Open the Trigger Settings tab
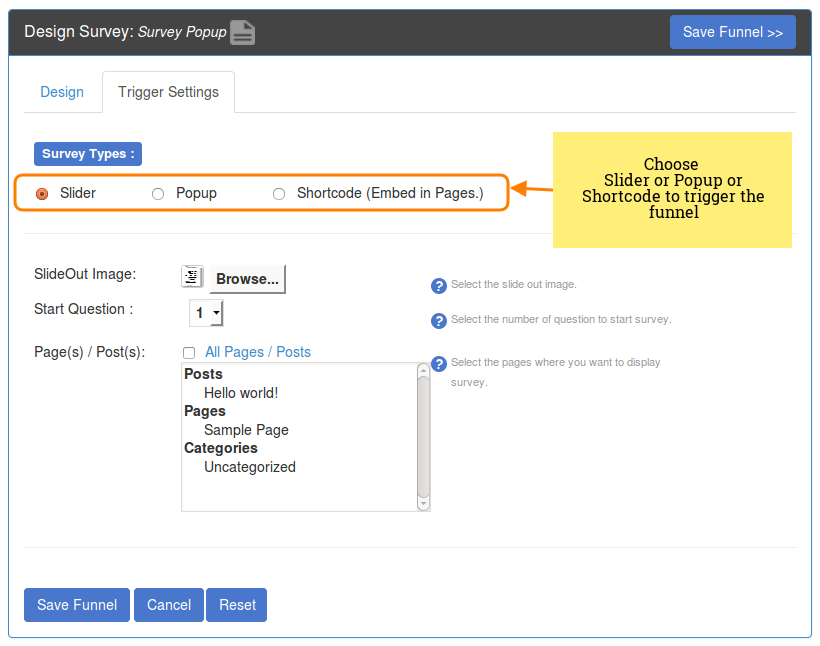820x646 pixels. [x=168, y=91]
